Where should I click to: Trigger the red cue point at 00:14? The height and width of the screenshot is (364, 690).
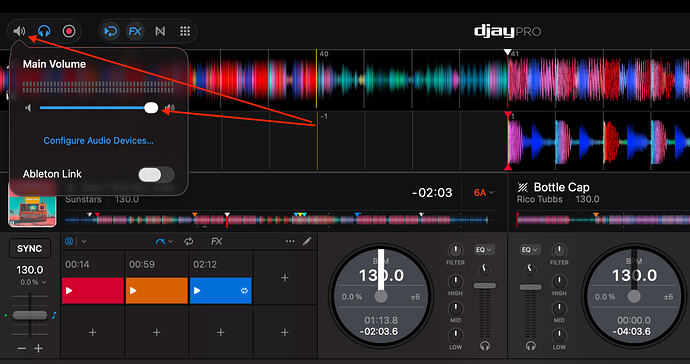(92, 290)
